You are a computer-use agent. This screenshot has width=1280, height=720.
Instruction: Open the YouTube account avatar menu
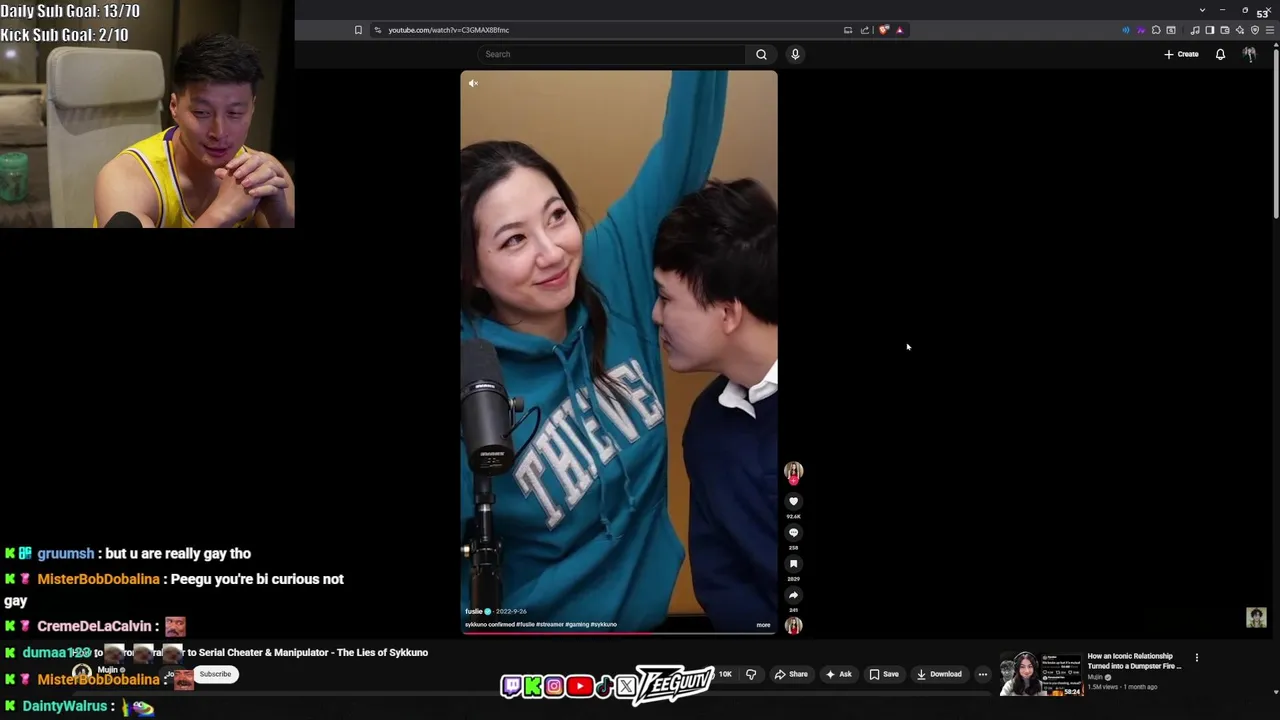coord(1249,54)
